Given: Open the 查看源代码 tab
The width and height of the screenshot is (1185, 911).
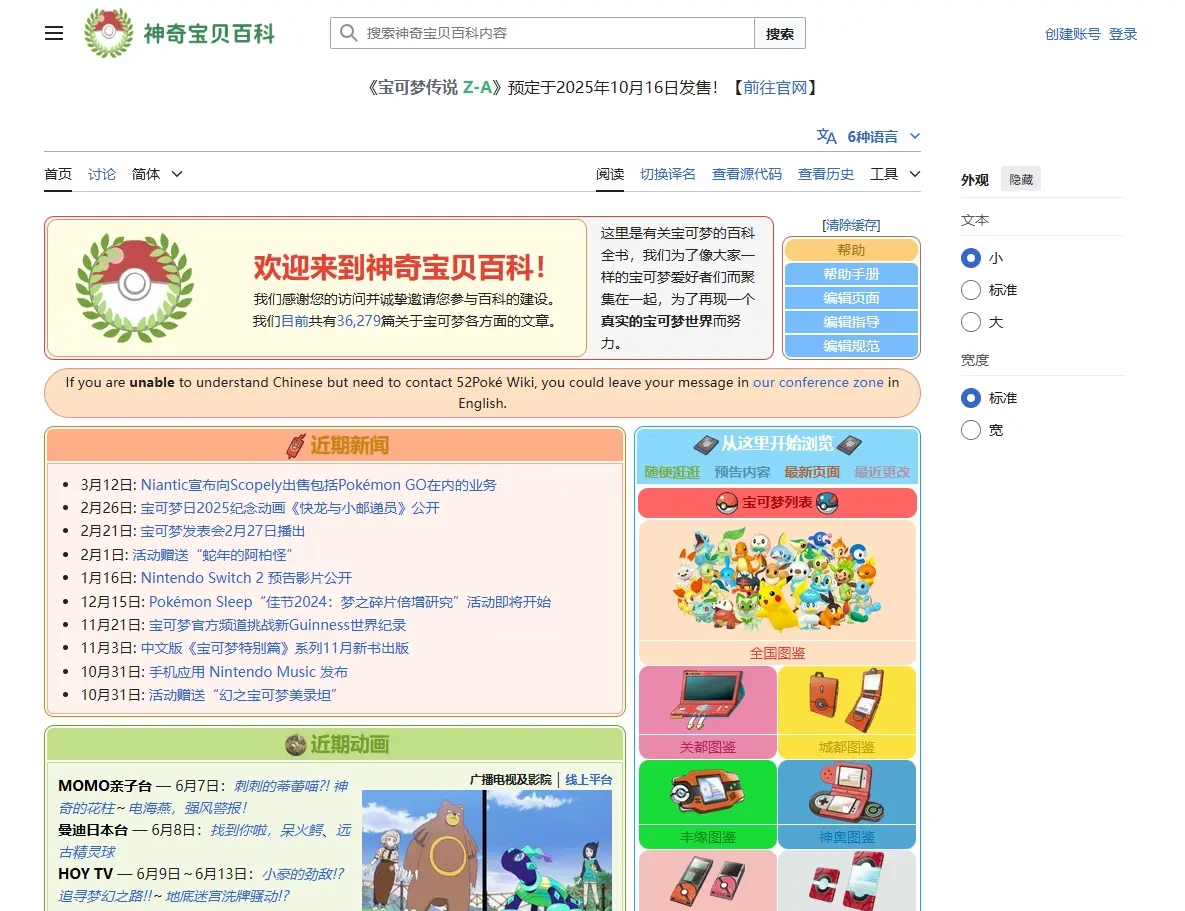Looking at the screenshot, I should point(747,174).
